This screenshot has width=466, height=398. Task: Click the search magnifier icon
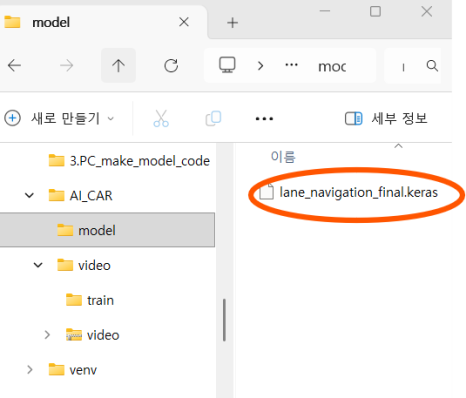(432, 66)
